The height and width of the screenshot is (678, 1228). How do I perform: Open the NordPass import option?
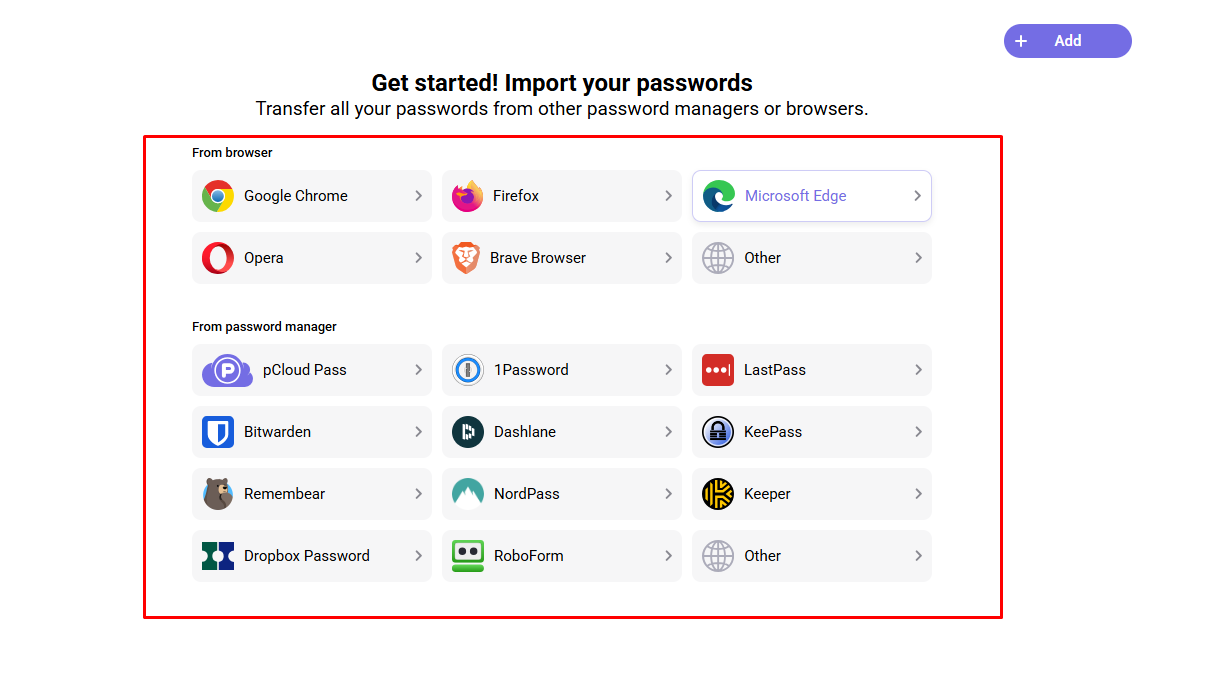562,494
